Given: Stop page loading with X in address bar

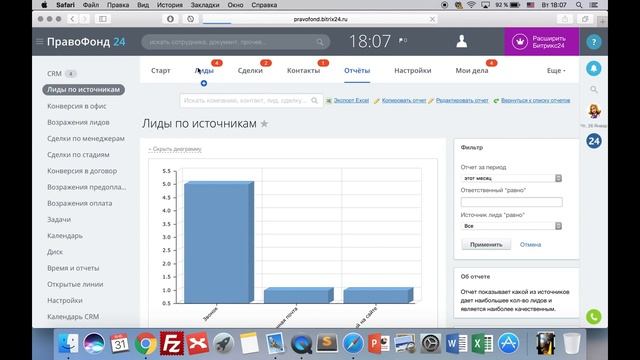Looking at the screenshot, I should pyautogui.click(x=432, y=19).
